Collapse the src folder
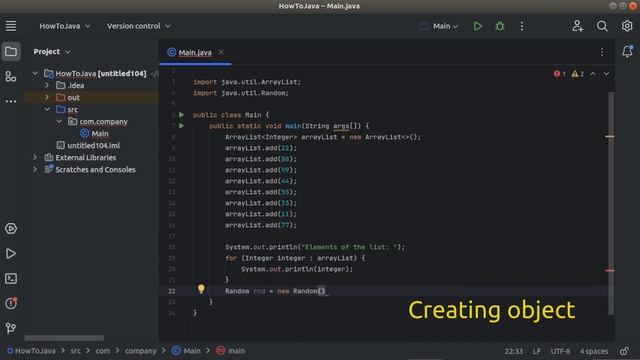The width and height of the screenshot is (640, 360). point(47,109)
